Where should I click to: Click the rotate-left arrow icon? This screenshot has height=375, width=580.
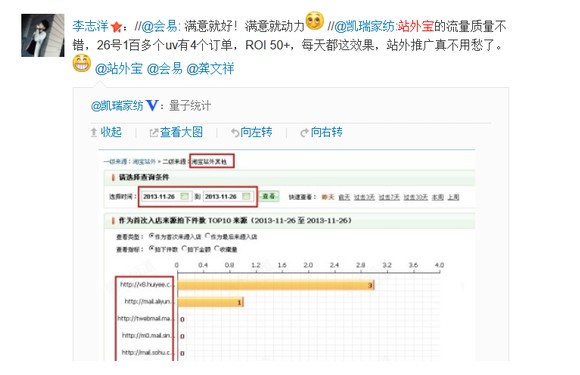pyautogui.click(x=235, y=132)
